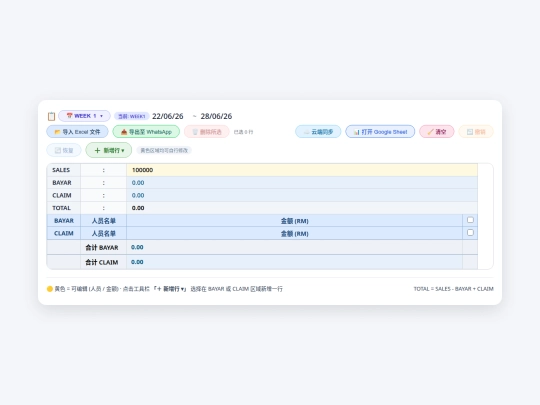
Task: Click the 恢复 redo button
Action: [64, 150]
